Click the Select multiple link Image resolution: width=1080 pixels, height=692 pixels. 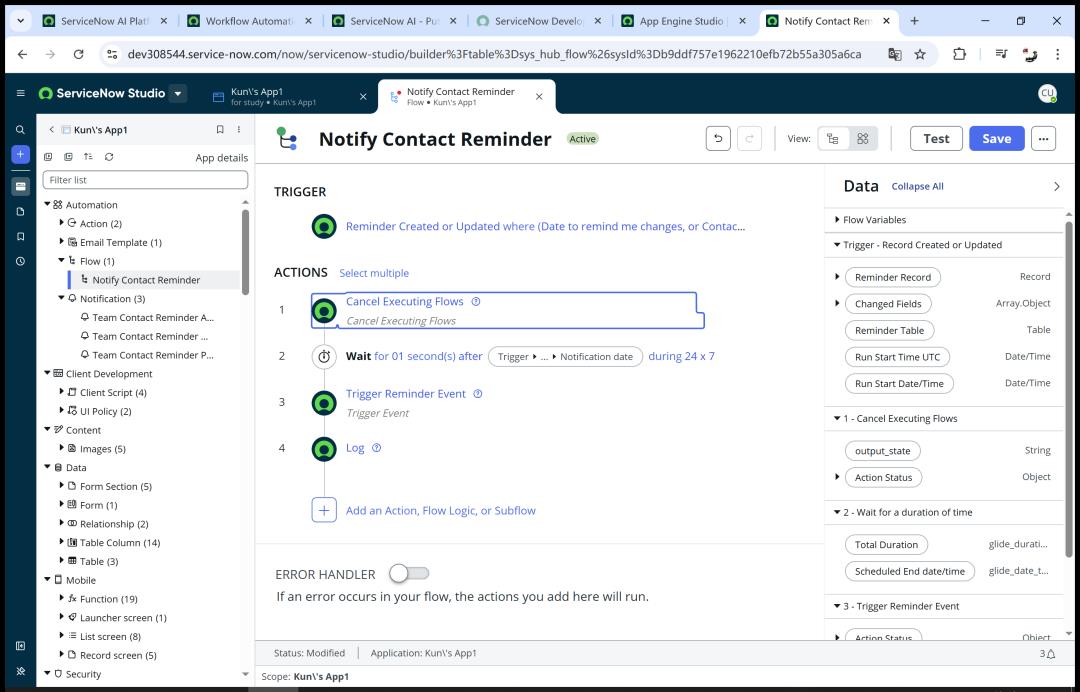374,273
